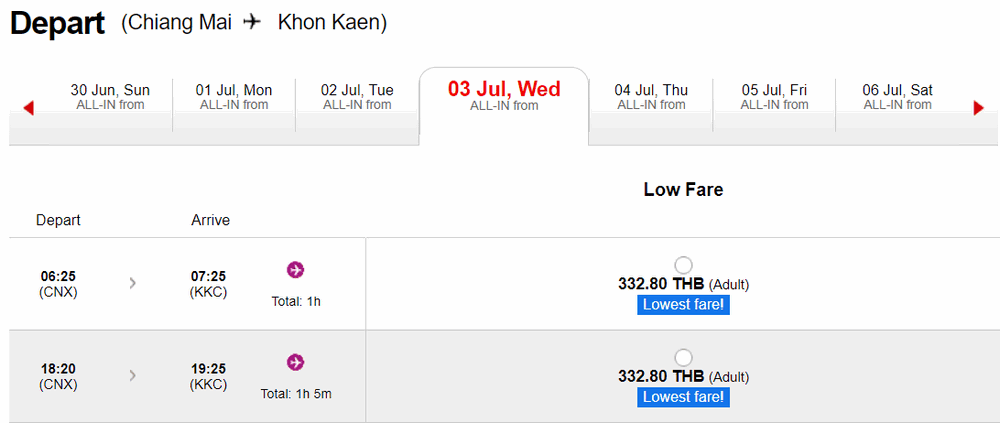The height and width of the screenshot is (423, 1000).
Task: Click the red previous dates arrow
Action: [x=28, y=108]
